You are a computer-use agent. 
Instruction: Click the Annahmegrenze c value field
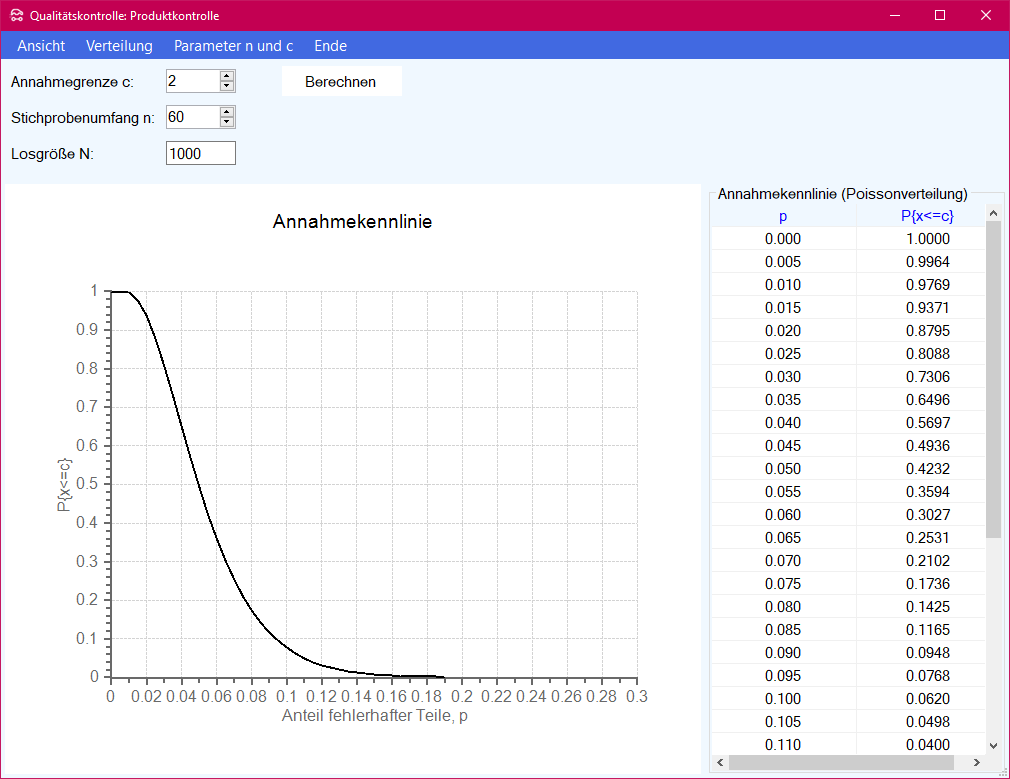(x=192, y=81)
